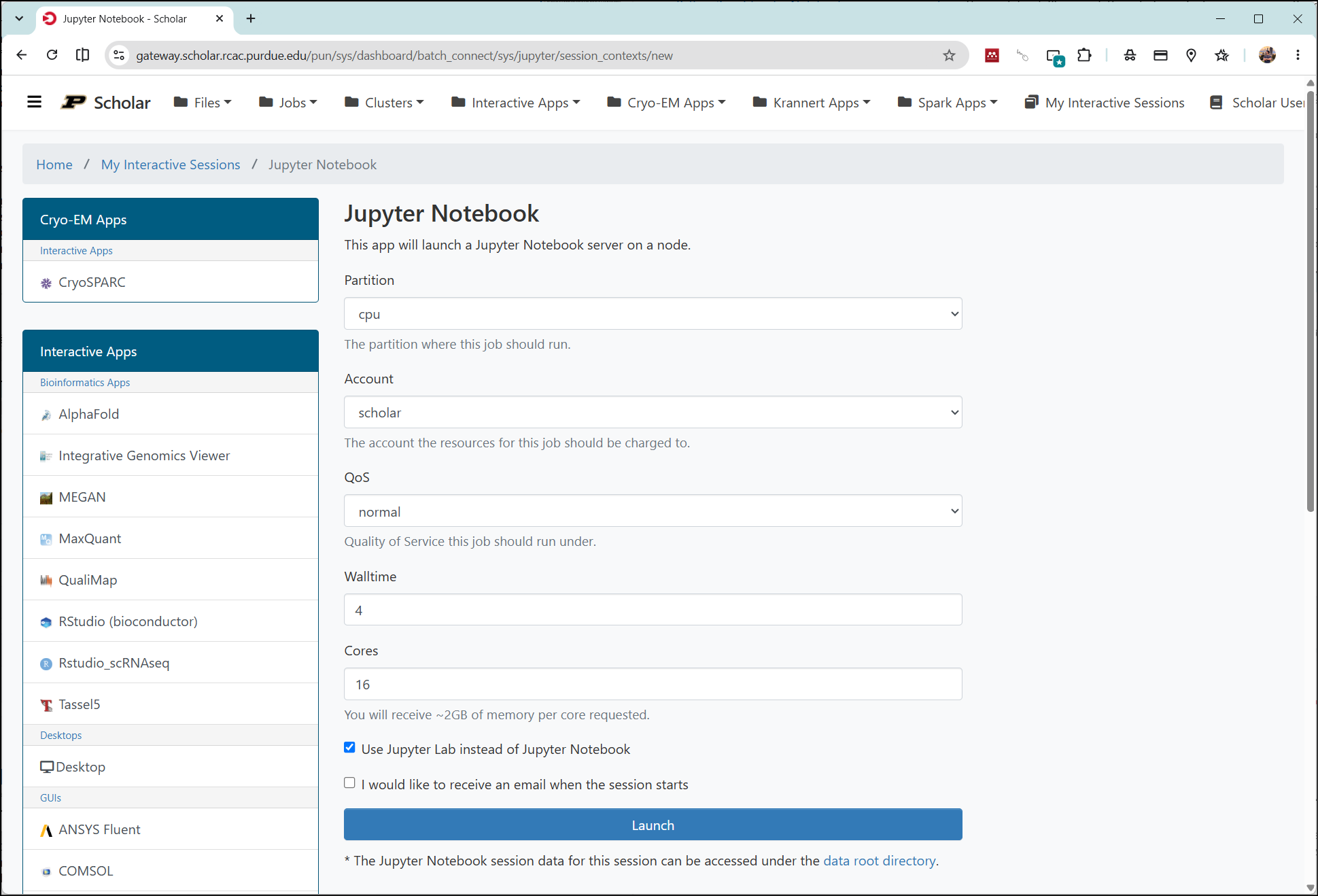Expand the Spark Apps menu
The image size is (1318, 896).
(x=947, y=102)
